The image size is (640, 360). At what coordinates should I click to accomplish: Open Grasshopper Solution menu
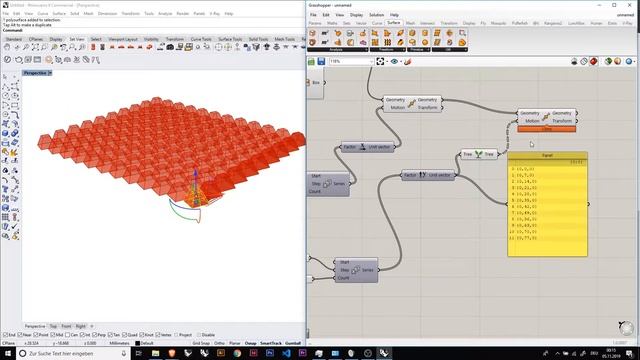(x=376, y=15)
